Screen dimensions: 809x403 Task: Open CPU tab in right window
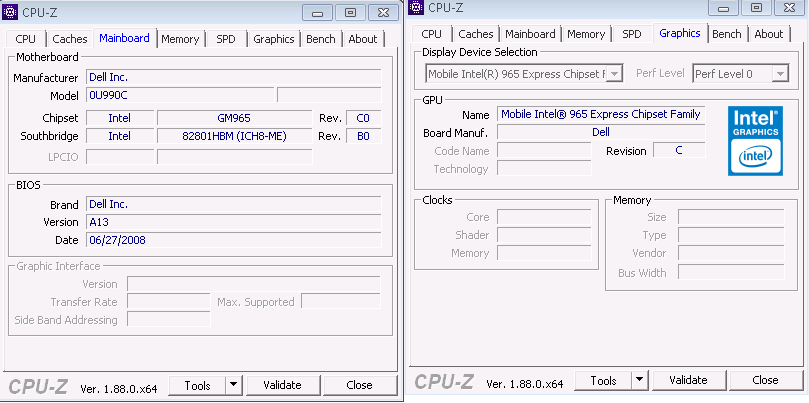coord(431,34)
